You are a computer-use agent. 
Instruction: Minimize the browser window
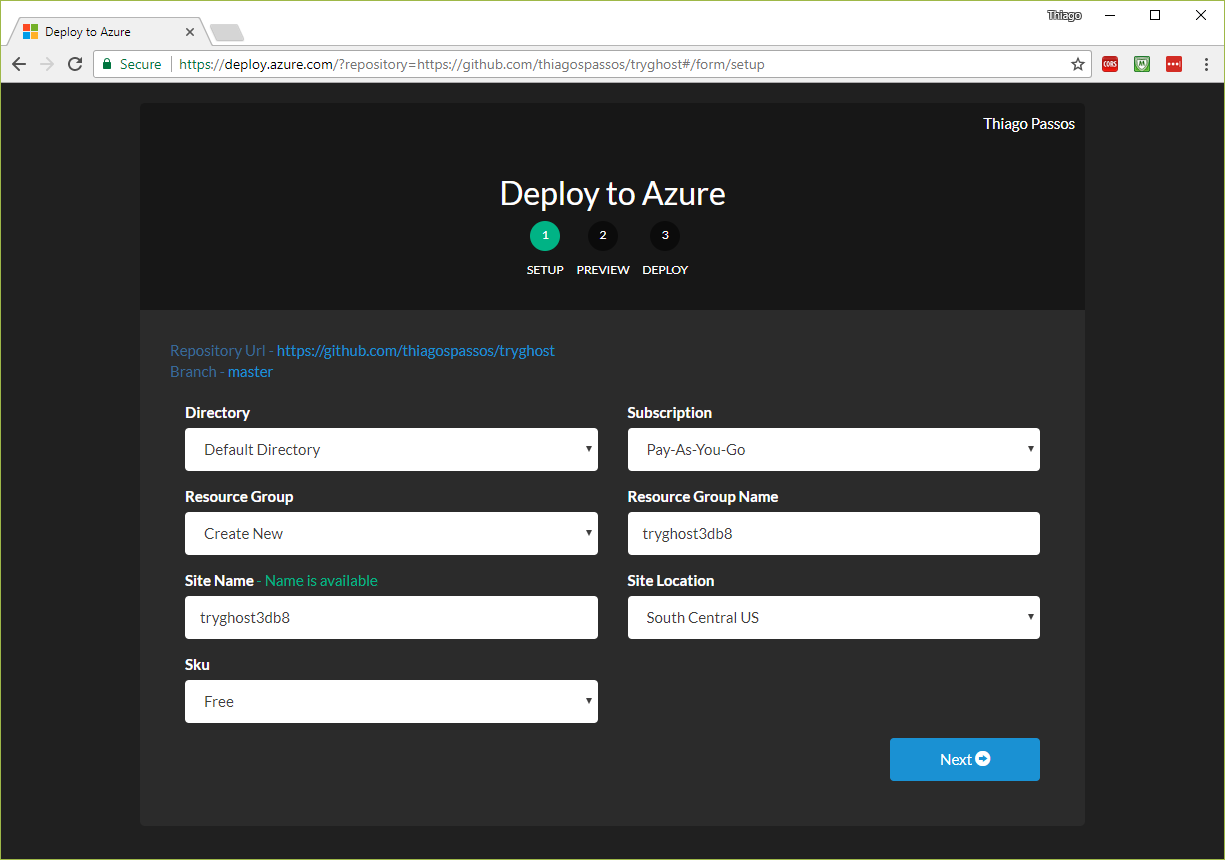pyautogui.click(x=1110, y=15)
